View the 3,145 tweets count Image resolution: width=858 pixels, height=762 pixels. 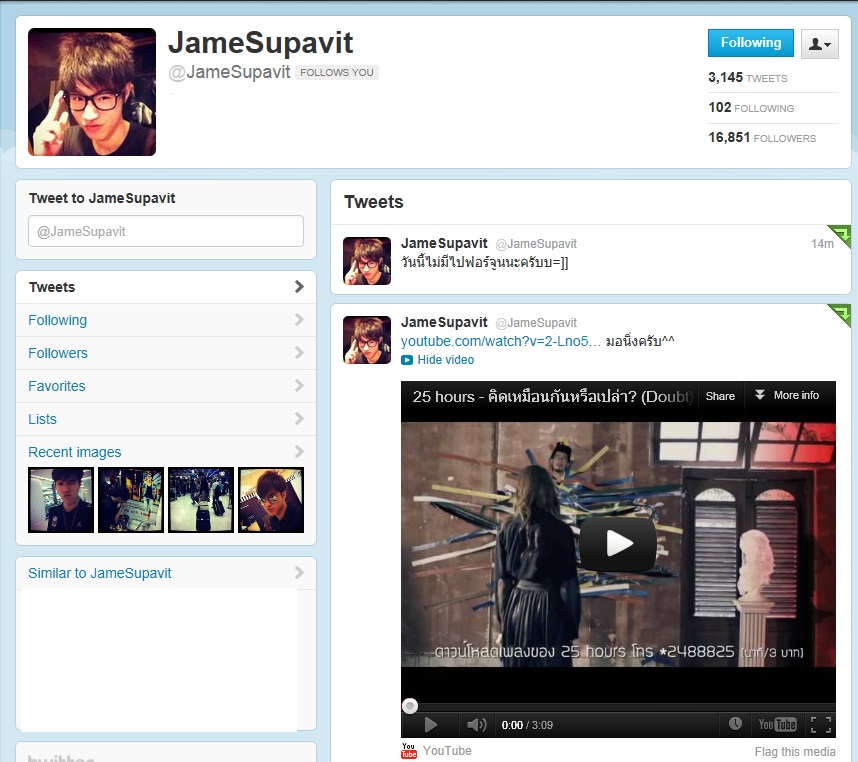[747, 78]
